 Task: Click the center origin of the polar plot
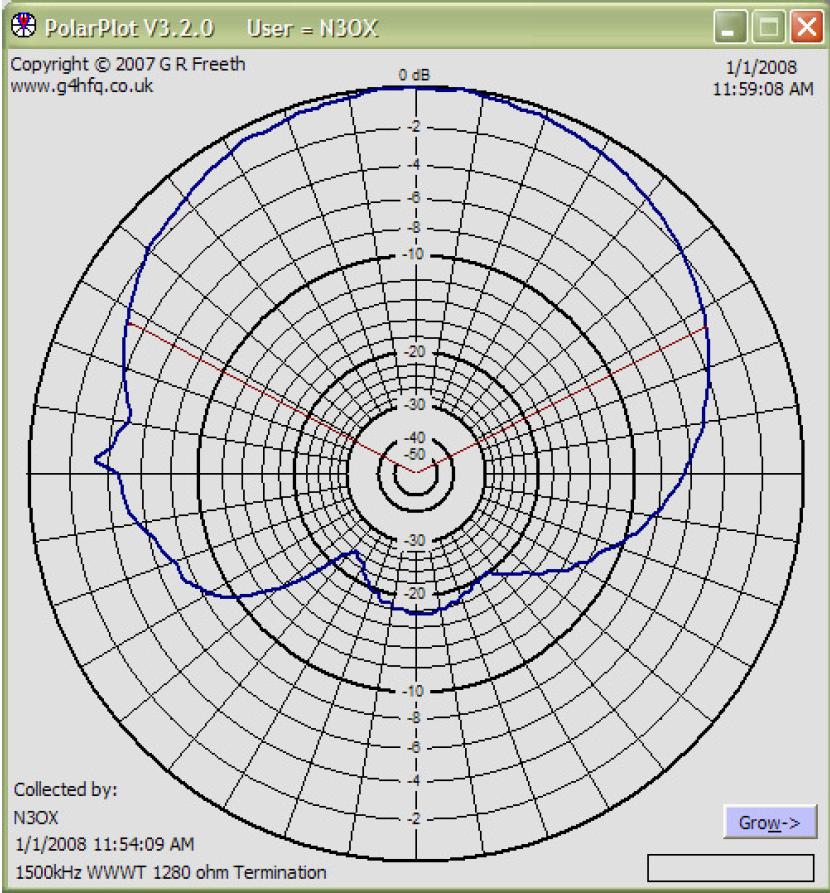click(x=415, y=471)
